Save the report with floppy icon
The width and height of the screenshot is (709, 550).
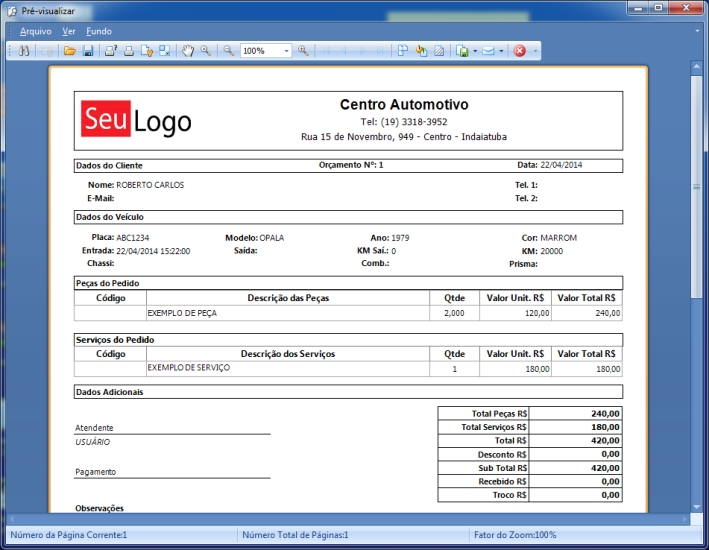(x=87, y=50)
